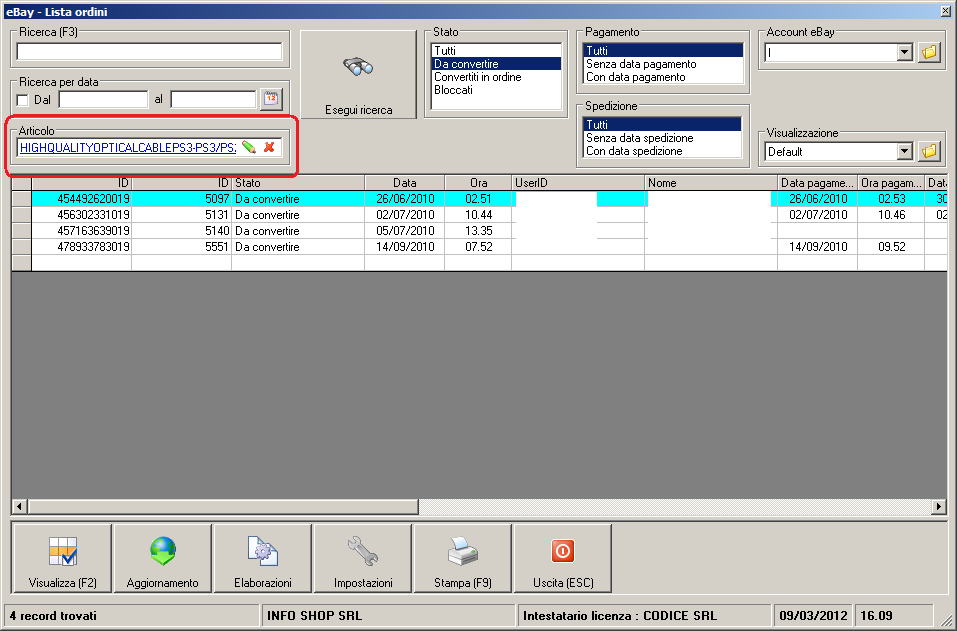Click the Nome column header
The height and width of the screenshot is (631, 957).
pyautogui.click(x=711, y=182)
